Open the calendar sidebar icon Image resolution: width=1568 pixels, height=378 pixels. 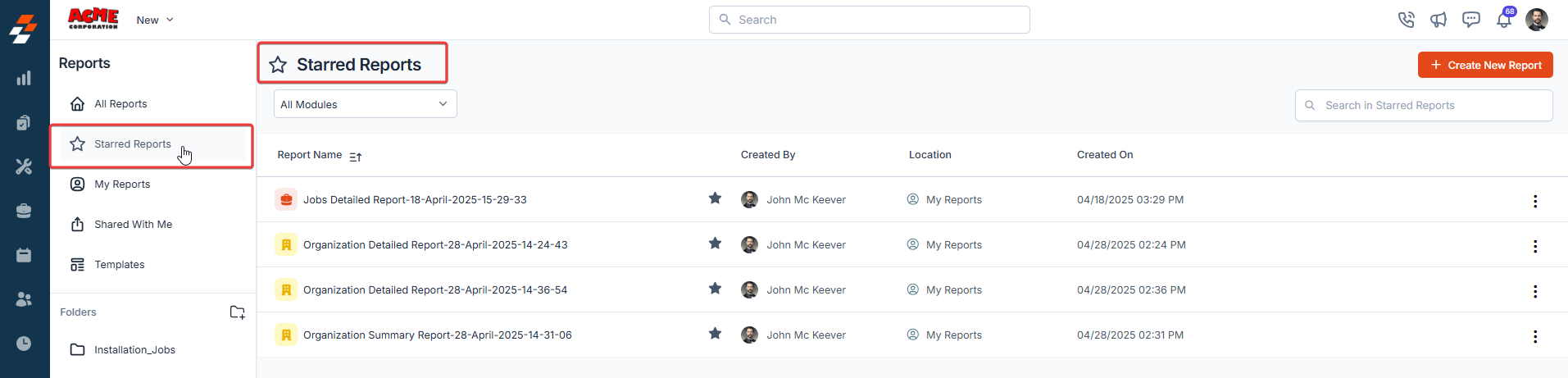[24, 255]
